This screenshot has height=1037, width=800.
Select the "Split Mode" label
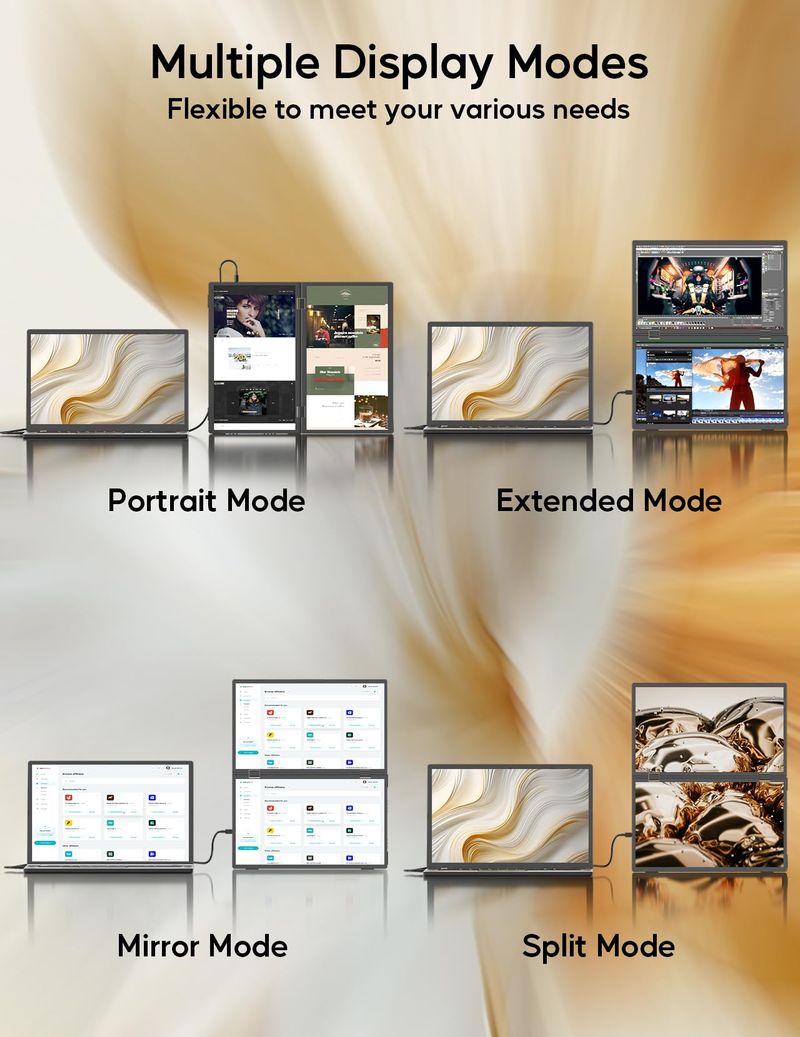598,945
